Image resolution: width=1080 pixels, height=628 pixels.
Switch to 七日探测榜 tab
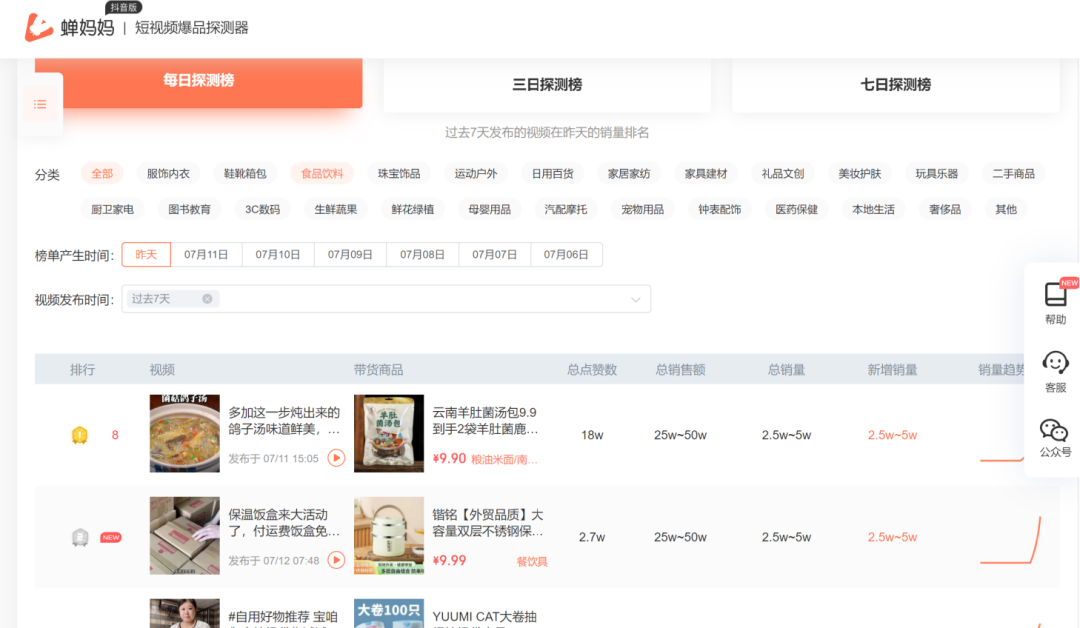[895, 85]
